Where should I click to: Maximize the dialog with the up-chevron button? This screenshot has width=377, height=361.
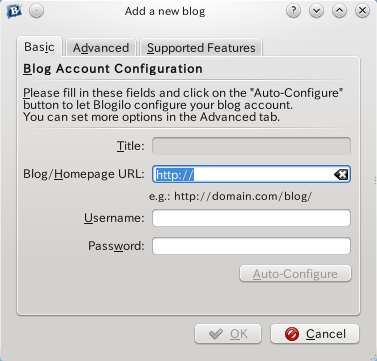pos(339,11)
